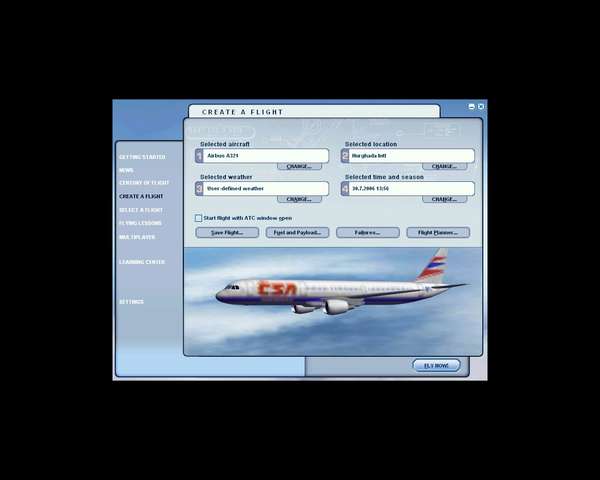Click the Selected location label

point(371,144)
